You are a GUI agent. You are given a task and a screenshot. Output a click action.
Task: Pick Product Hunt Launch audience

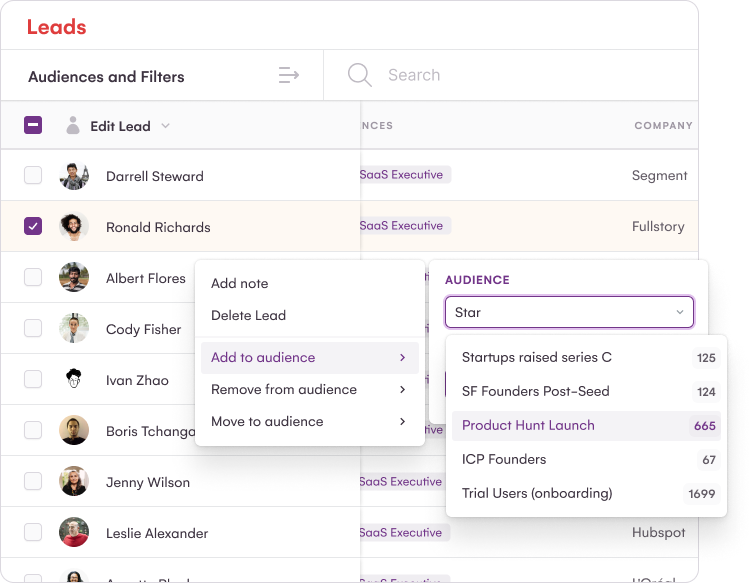[x=586, y=426]
